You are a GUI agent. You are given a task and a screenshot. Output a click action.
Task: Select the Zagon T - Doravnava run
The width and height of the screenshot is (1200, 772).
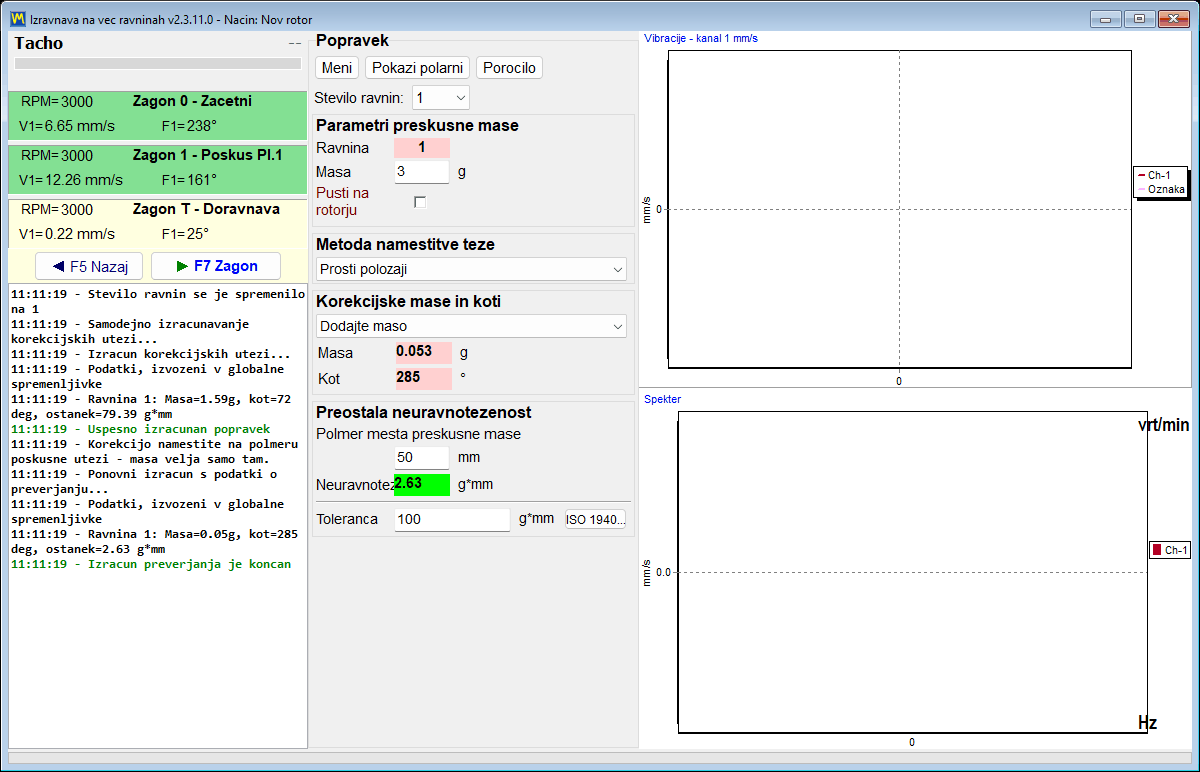point(158,223)
